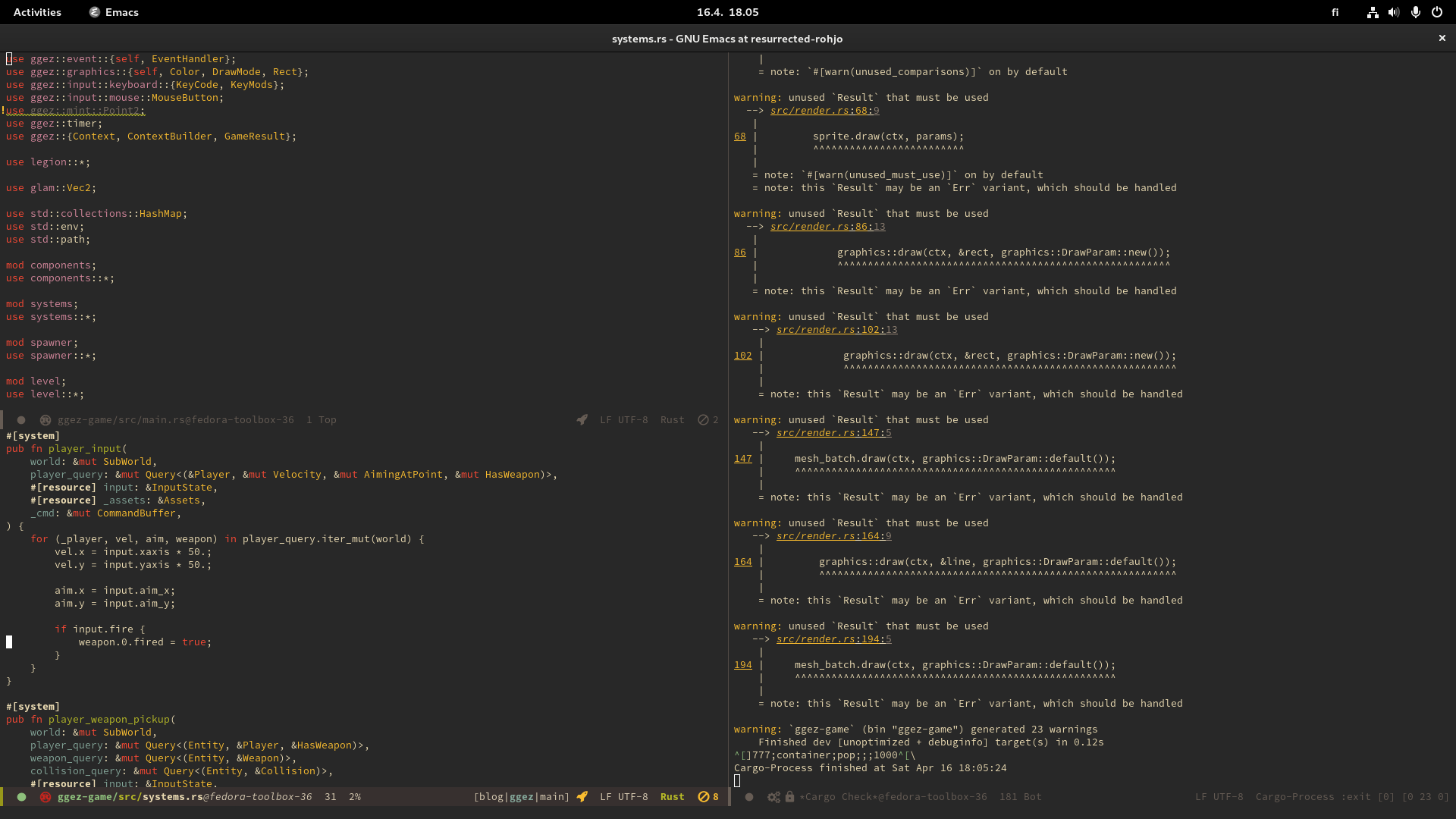Click the underlined 'use ggez::mint::Point2;' line
Viewport: 1456px width, 819px height.
click(76, 111)
